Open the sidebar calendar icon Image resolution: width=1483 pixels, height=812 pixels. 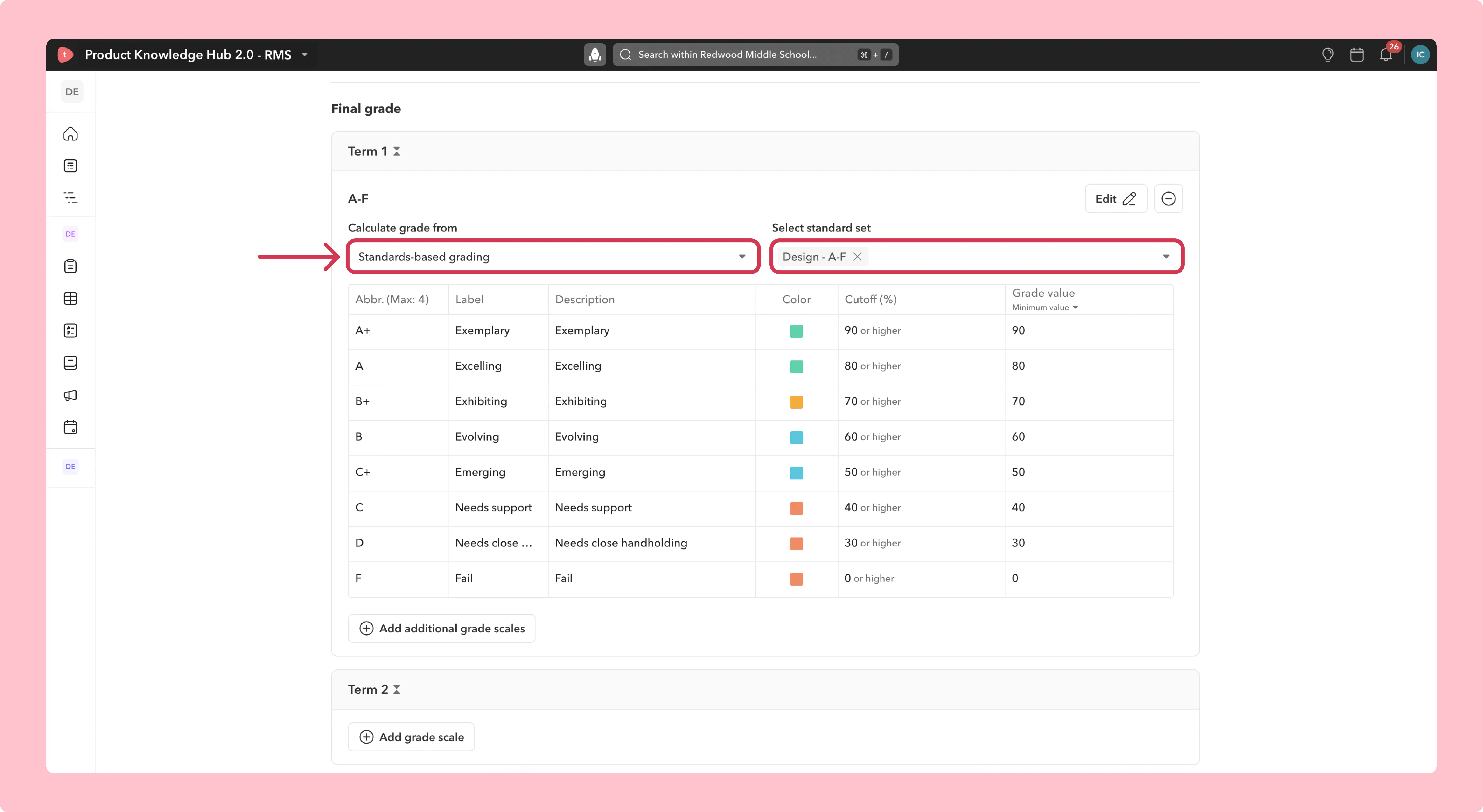click(x=70, y=427)
